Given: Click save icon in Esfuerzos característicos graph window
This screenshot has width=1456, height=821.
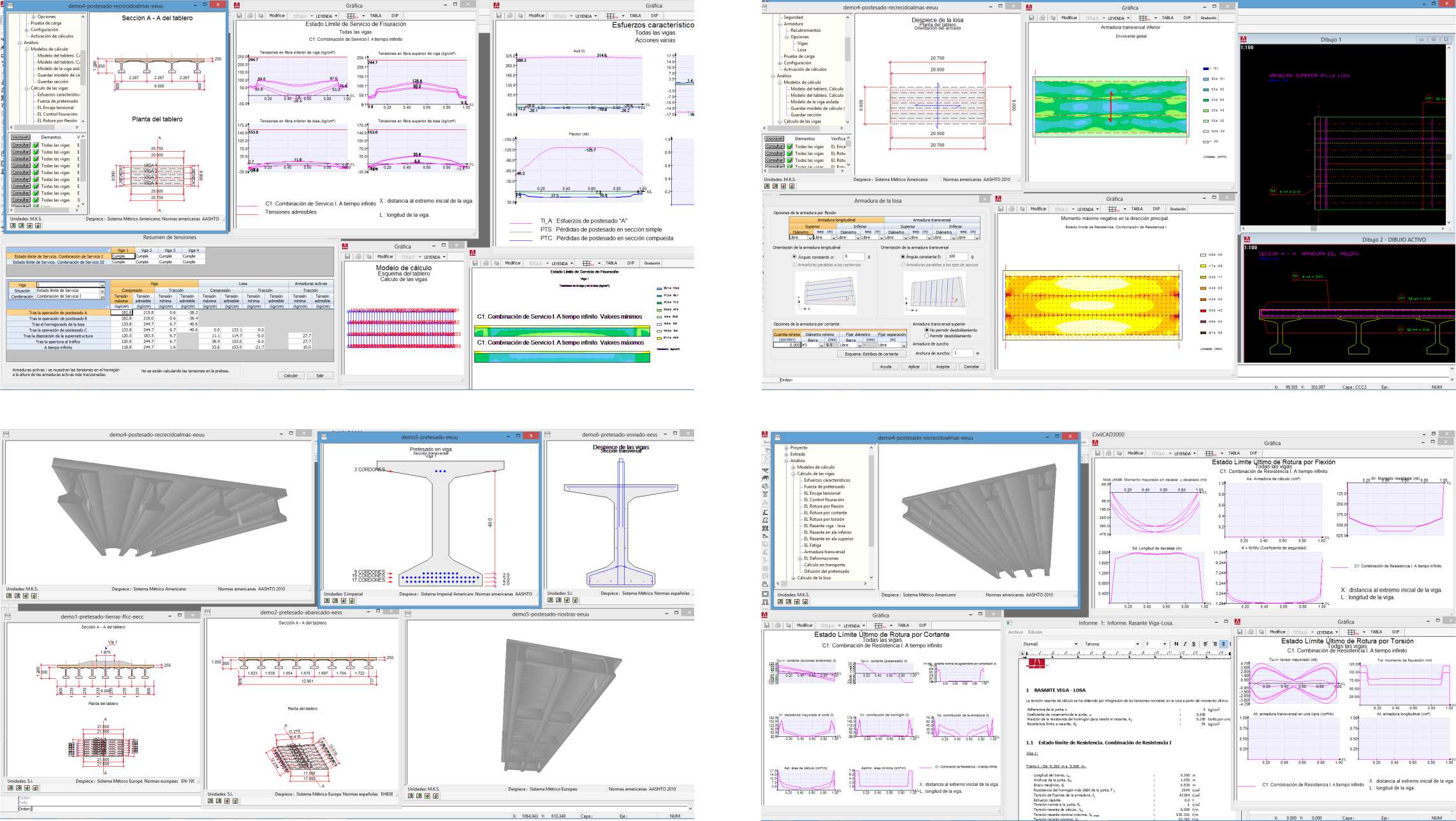Looking at the screenshot, I should tap(499, 16).
